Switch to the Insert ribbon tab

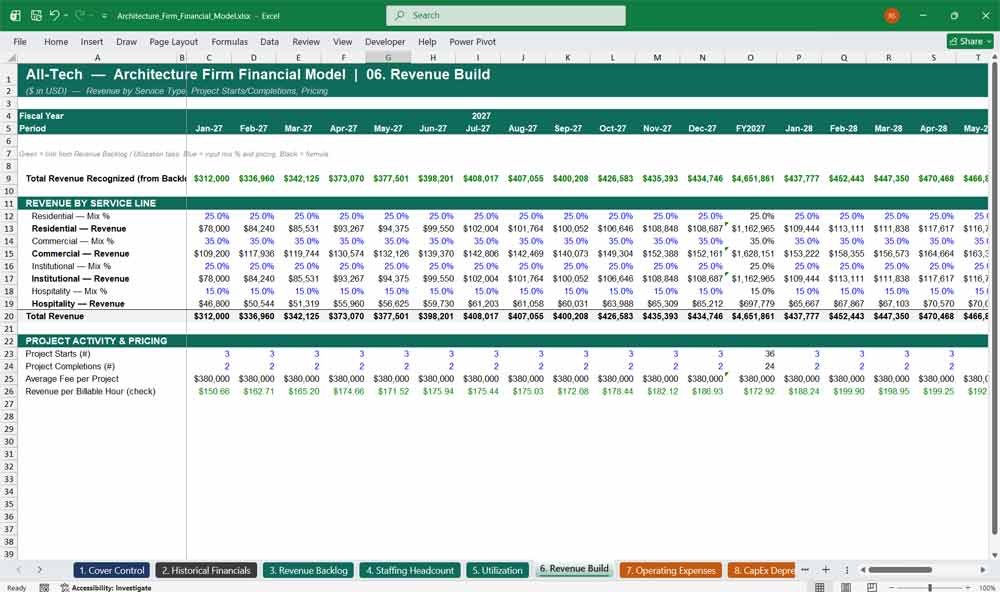tap(92, 41)
